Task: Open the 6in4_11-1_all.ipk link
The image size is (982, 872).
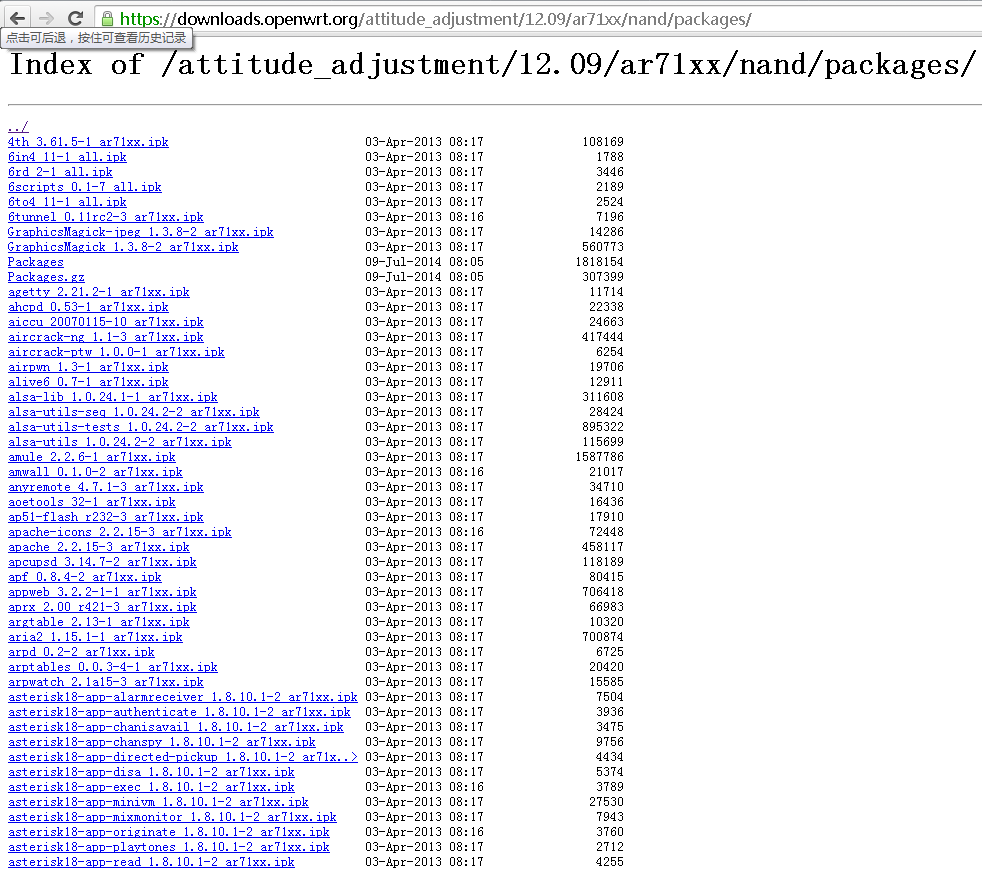Action: point(67,157)
